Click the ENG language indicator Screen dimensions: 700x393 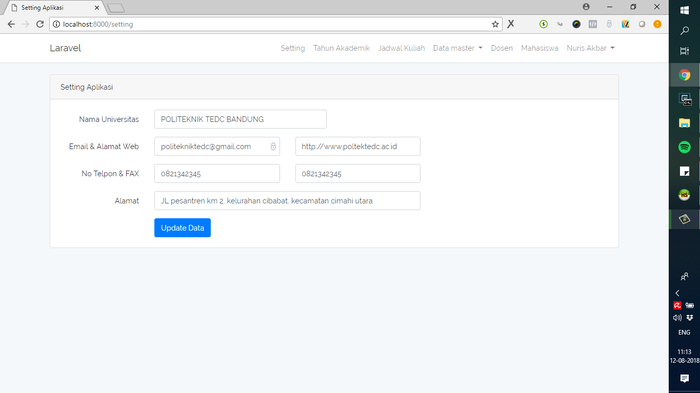coord(684,332)
